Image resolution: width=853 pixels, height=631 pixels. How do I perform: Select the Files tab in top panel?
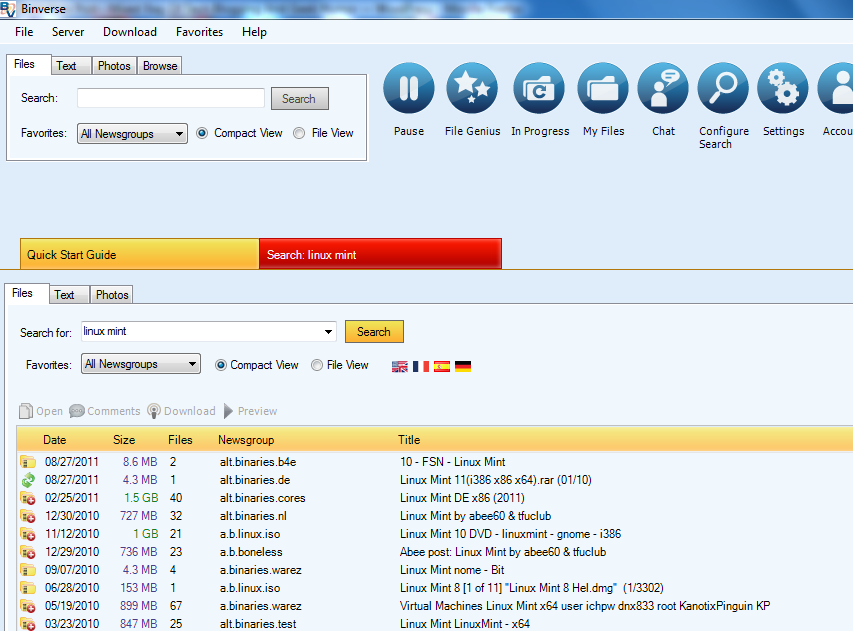[29, 64]
